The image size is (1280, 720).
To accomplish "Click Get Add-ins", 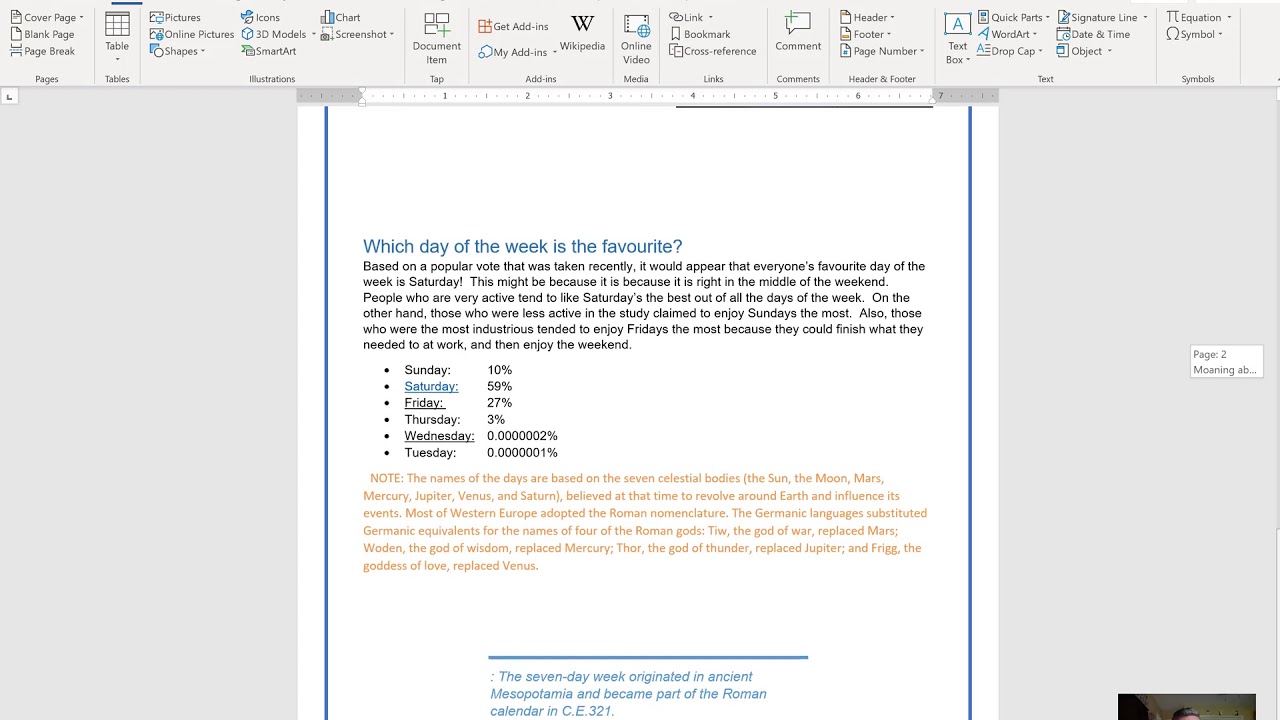I will [513, 26].
